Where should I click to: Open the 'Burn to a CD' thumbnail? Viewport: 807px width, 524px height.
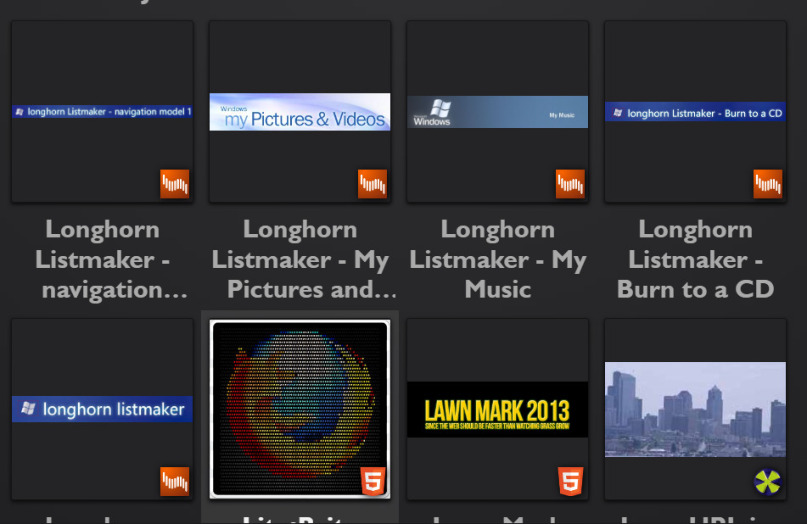click(695, 112)
